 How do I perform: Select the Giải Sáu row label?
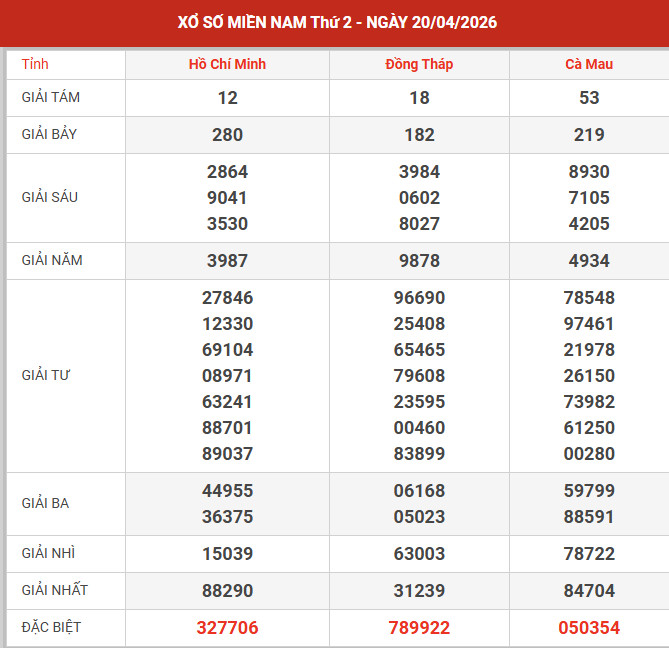tap(50, 197)
